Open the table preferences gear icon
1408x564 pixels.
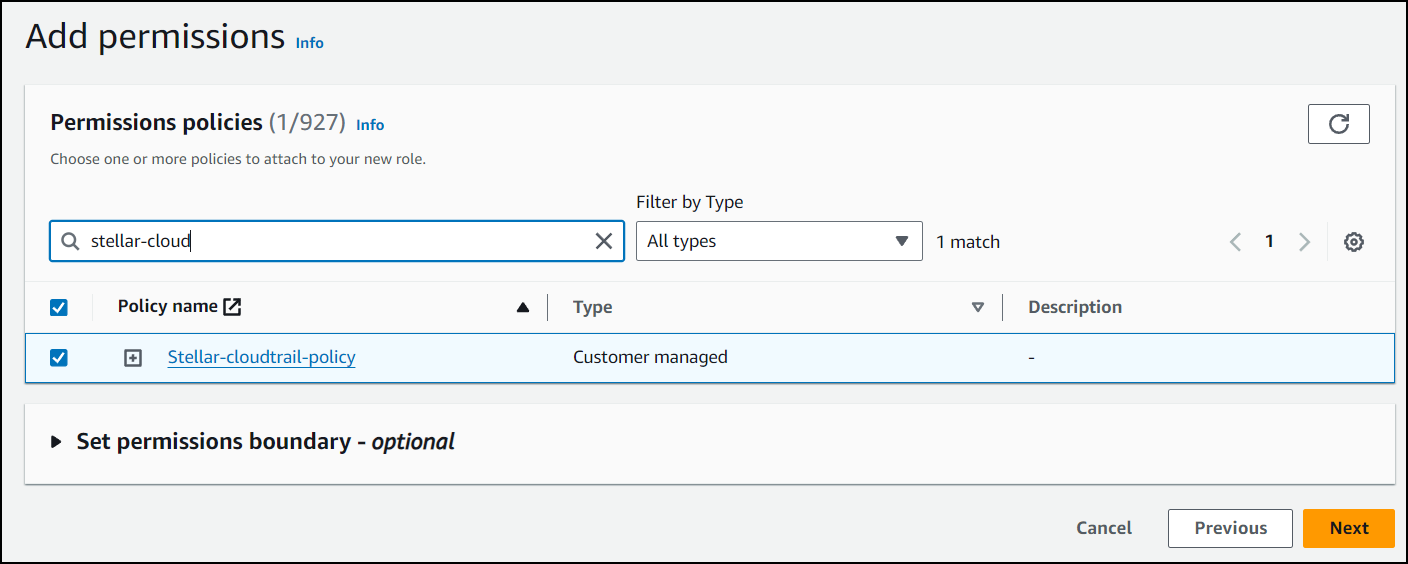pos(1353,242)
